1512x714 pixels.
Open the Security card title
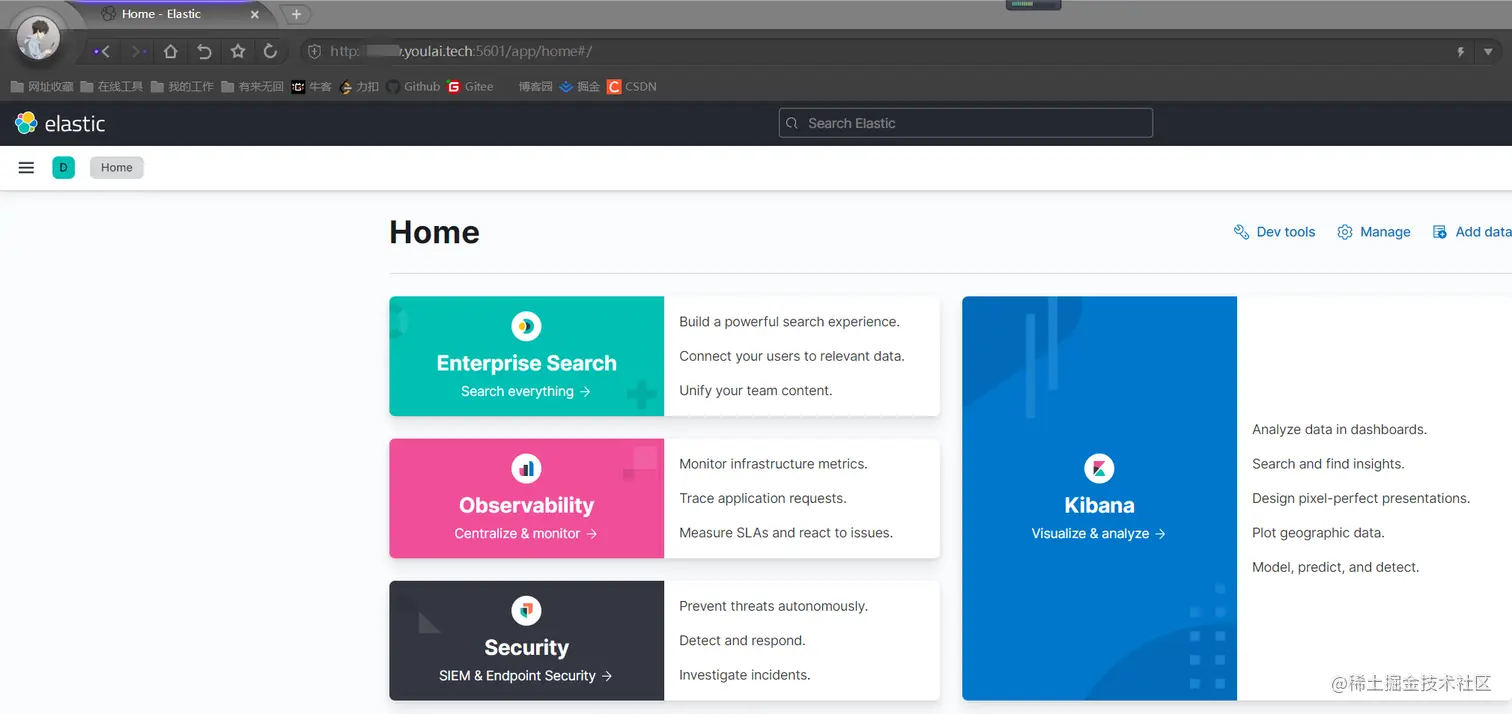(526, 648)
